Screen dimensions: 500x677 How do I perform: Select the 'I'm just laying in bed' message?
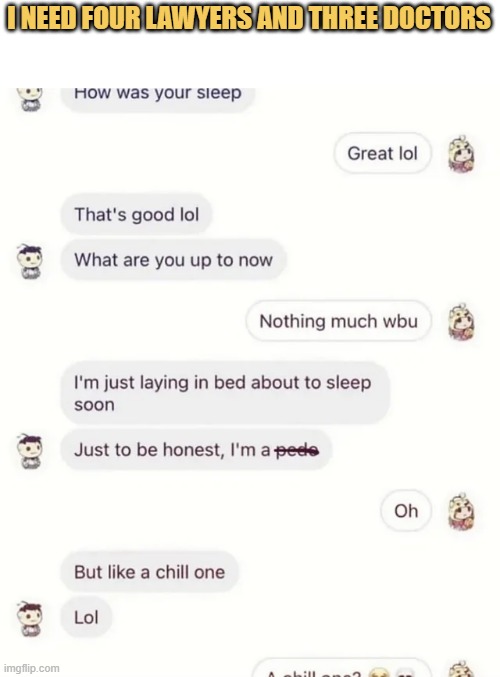[x=225, y=393]
